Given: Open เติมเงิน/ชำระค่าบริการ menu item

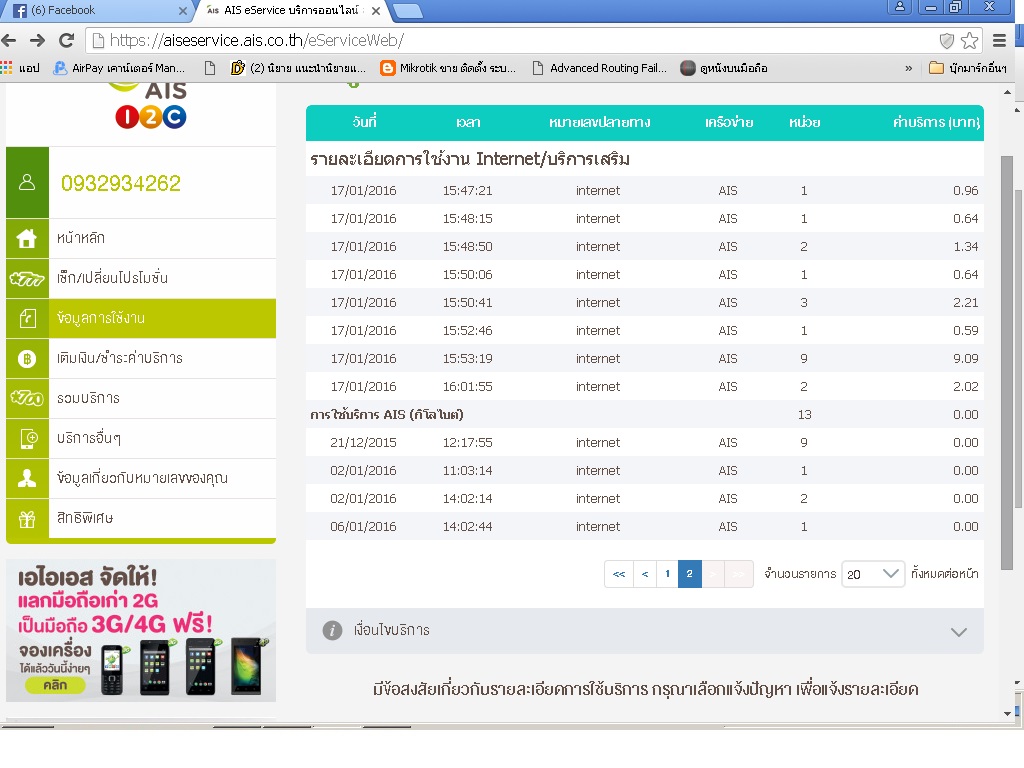Looking at the screenshot, I should (141, 359).
